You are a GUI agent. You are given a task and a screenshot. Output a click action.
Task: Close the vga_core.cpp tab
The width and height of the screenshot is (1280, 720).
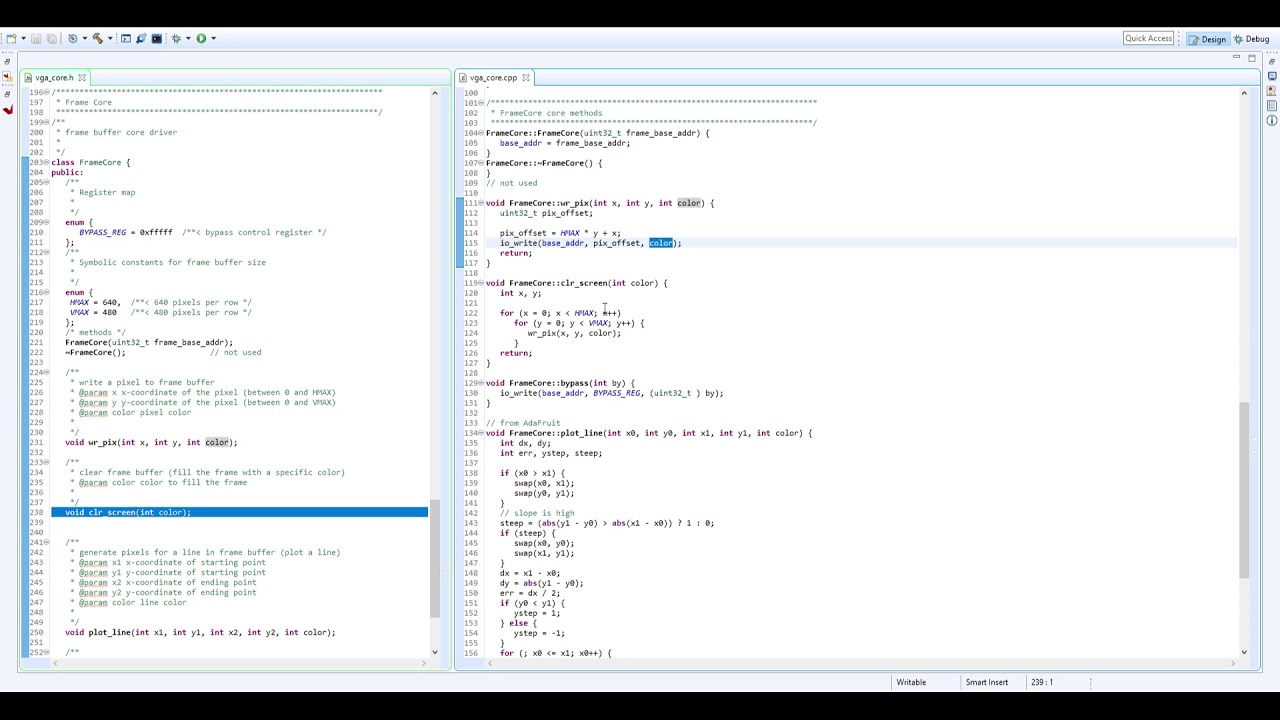[525, 77]
